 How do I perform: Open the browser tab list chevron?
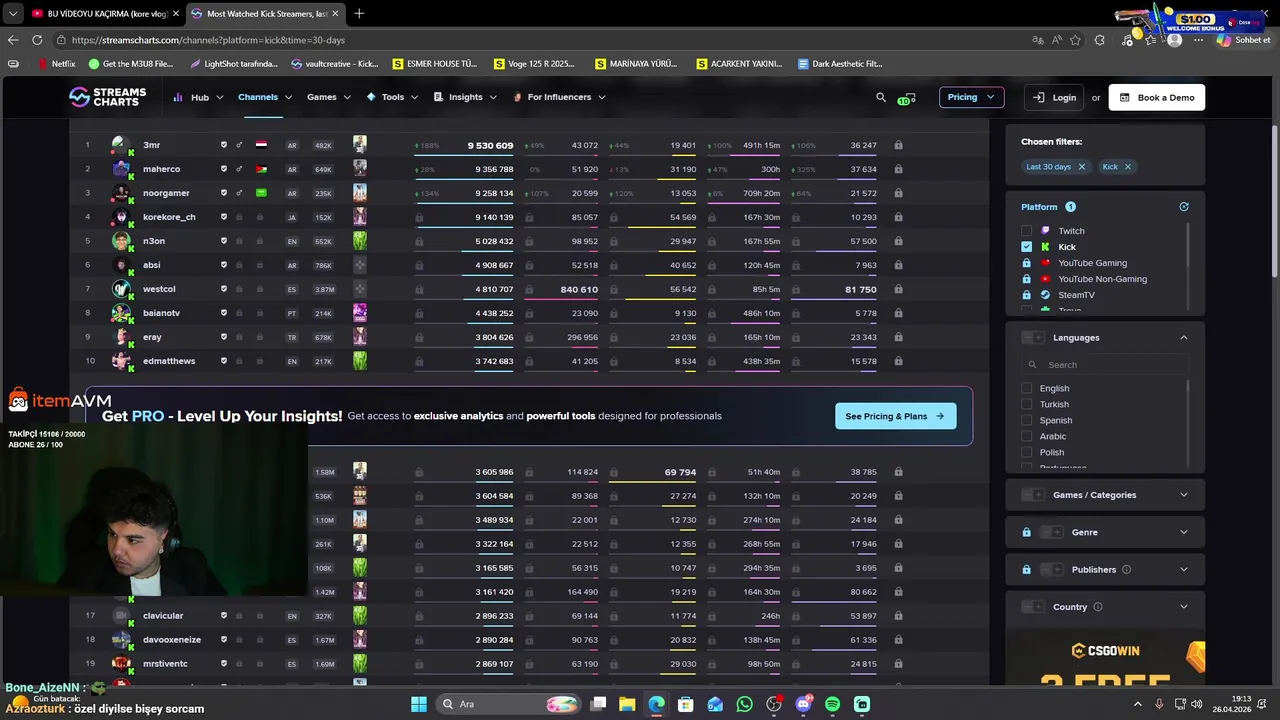pyautogui.click(x=12, y=13)
